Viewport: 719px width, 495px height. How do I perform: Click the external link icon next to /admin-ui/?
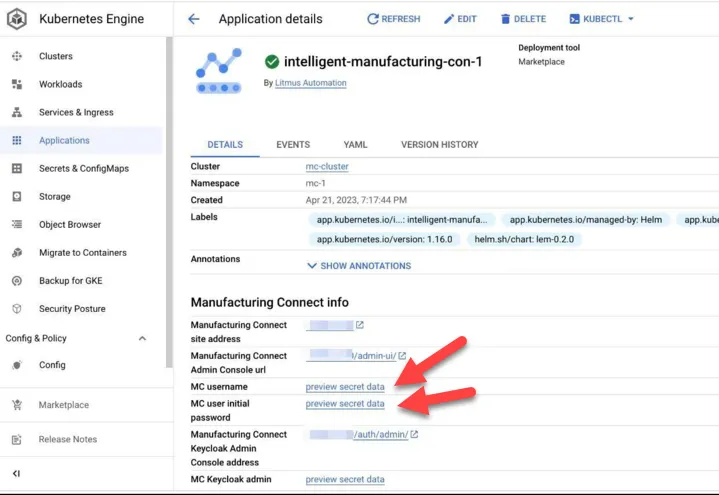tap(402, 356)
